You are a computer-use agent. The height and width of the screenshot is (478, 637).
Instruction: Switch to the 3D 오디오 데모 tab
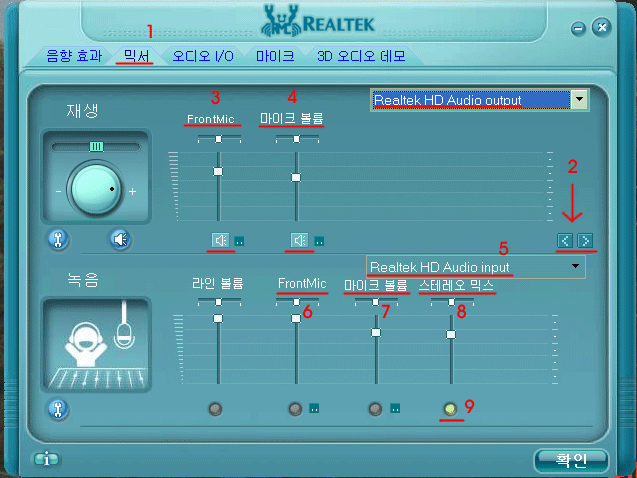click(x=361, y=56)
